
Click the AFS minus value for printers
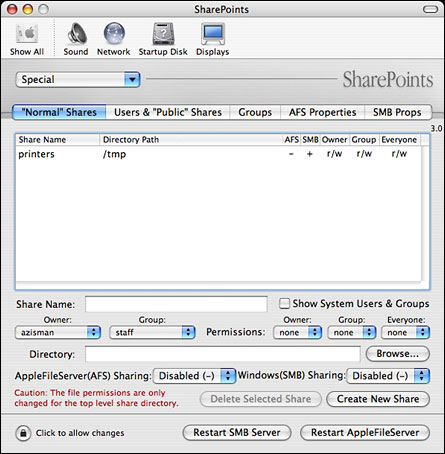tap(291, 154)
